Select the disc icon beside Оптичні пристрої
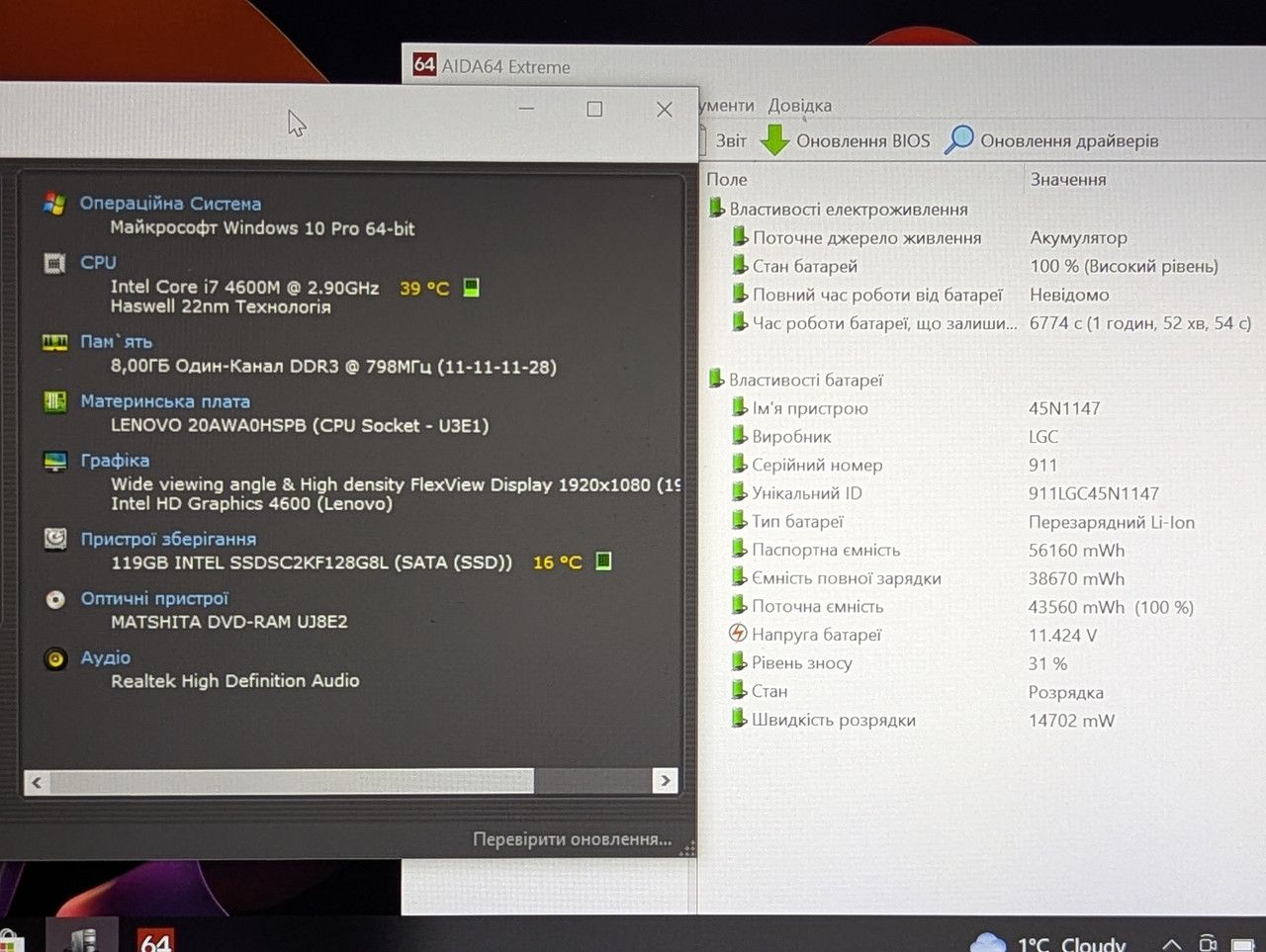This screenshot has height=952, width=1266. (x=55, y=599)
